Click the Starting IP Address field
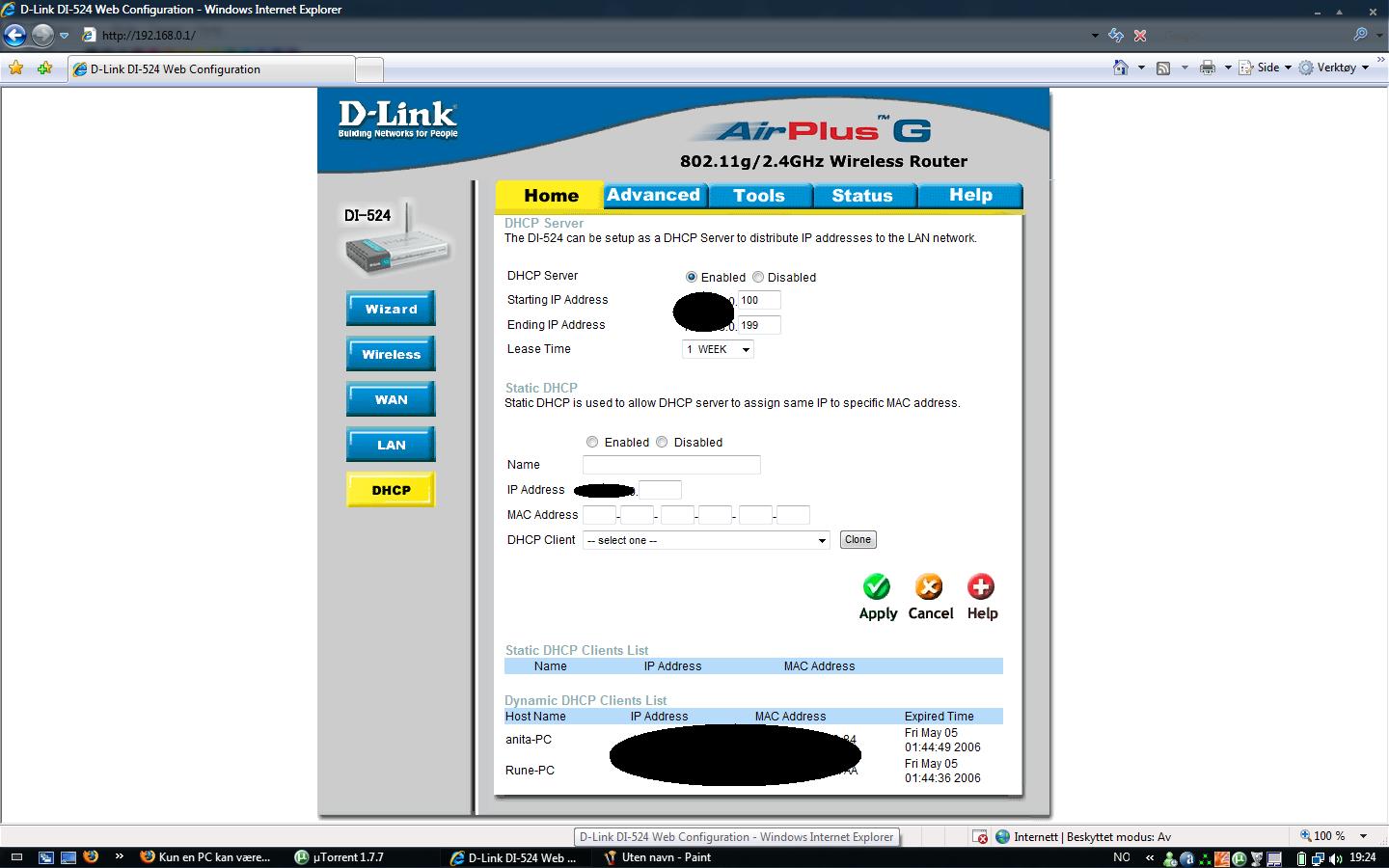This screenshot has width=1389, height=868. point(759,300)
